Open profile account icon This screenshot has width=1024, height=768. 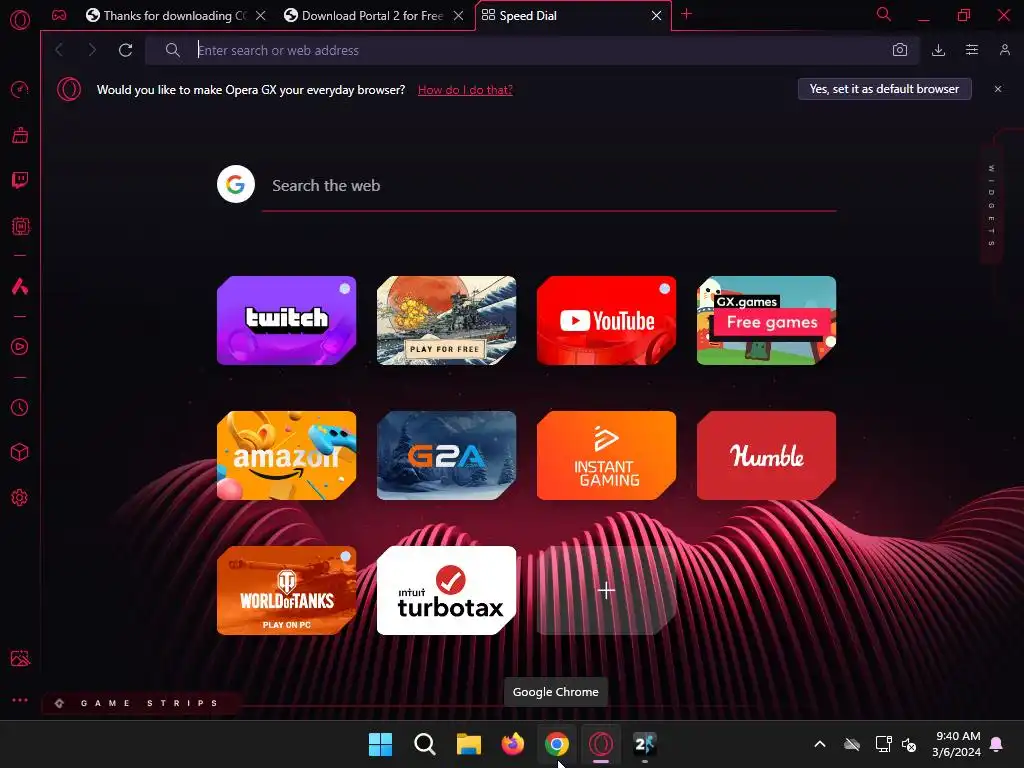click(x=1005, y=50)
